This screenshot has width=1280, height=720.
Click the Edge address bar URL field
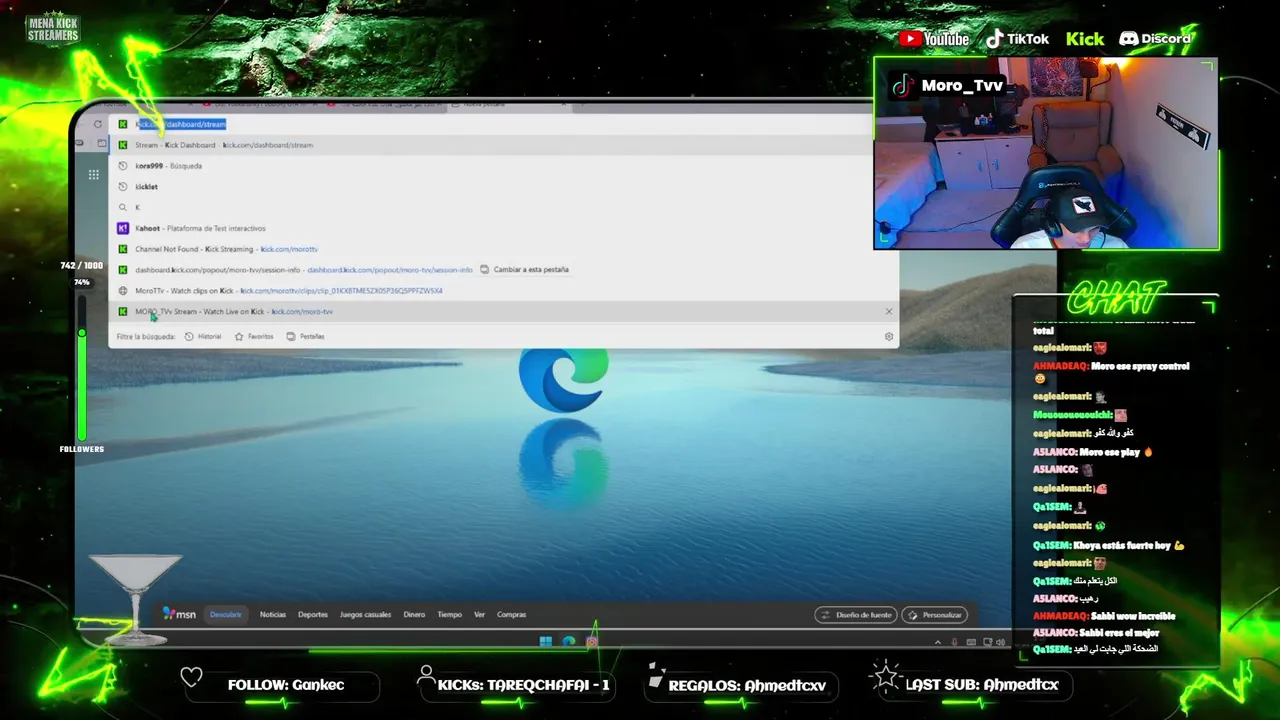click(490, 124)
